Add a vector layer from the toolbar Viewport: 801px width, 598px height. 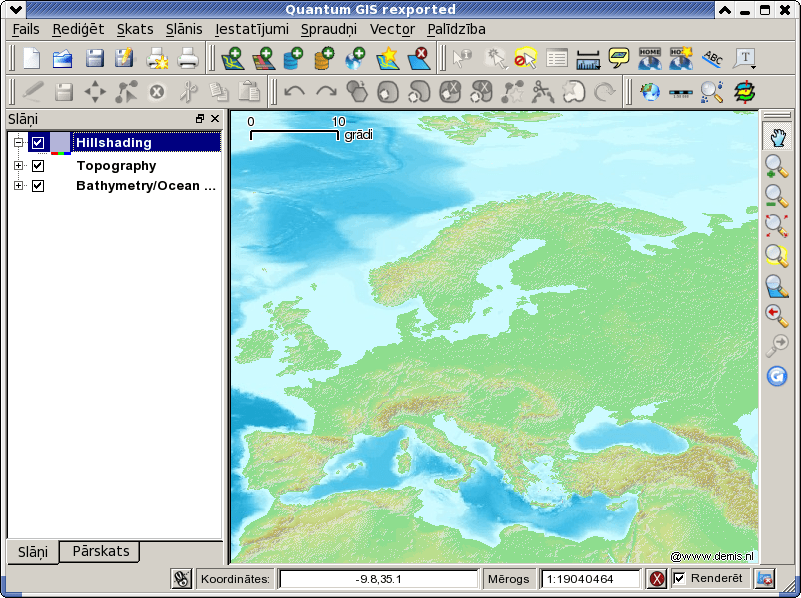(232, 58)
